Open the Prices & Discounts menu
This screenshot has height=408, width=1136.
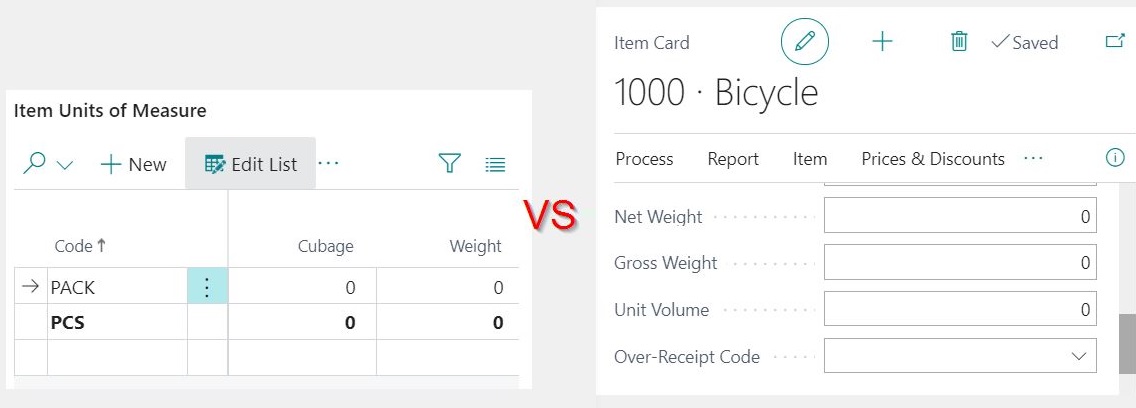tap(933, 159)
